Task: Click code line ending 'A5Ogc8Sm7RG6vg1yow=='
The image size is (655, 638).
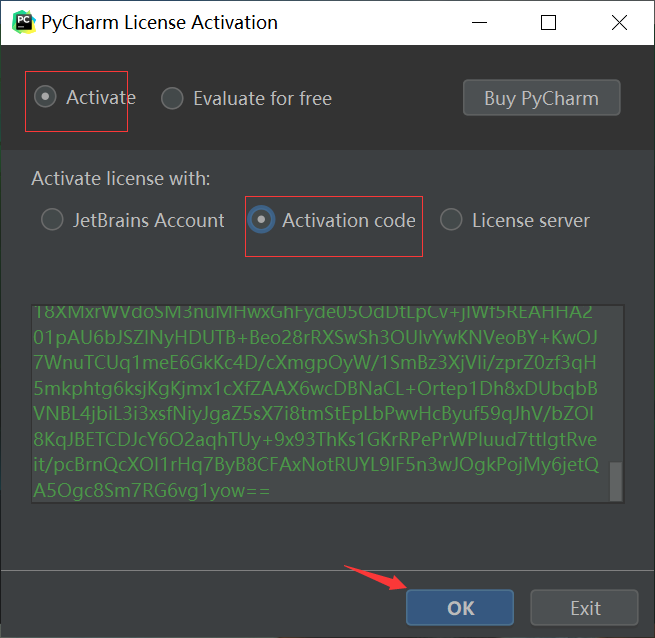Action: pyautogui.click(x=151, y=491)
